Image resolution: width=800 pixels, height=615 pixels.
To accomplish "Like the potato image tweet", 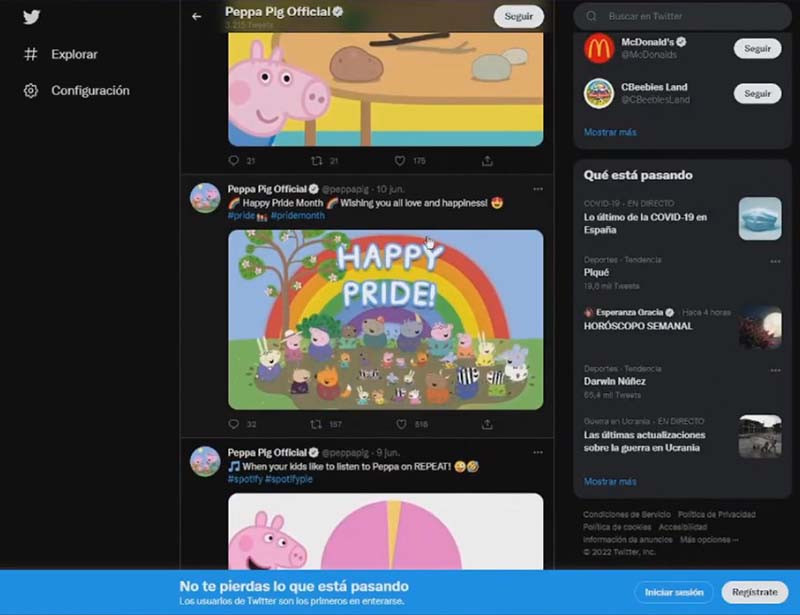I will [x=400, y=161].
